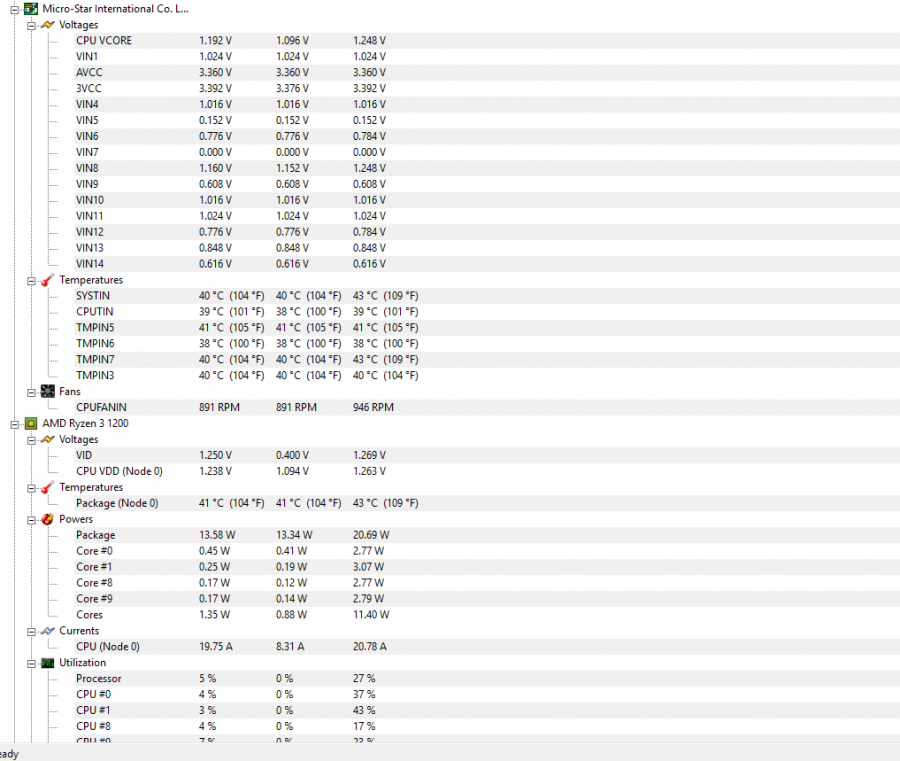Click the thermometer icon beside motherboard Temperatures

pyautogui.click(x=48, y=280)
